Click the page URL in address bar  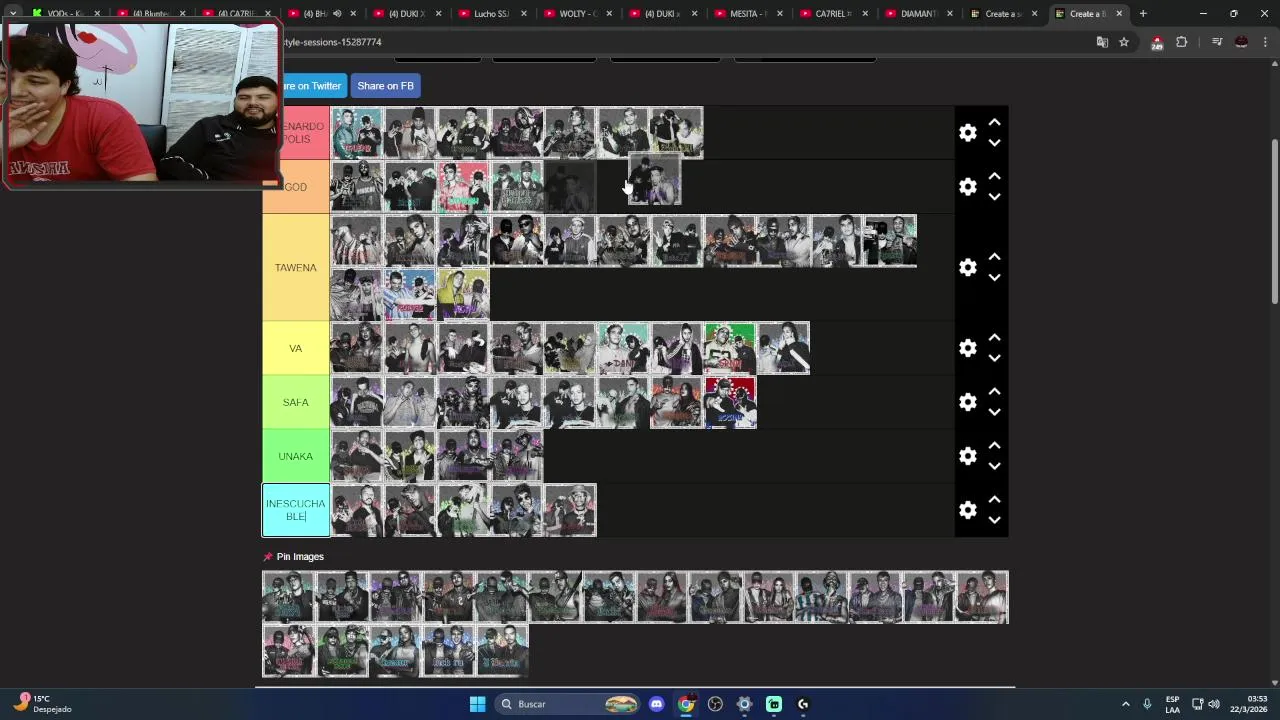tap(333, 42)
